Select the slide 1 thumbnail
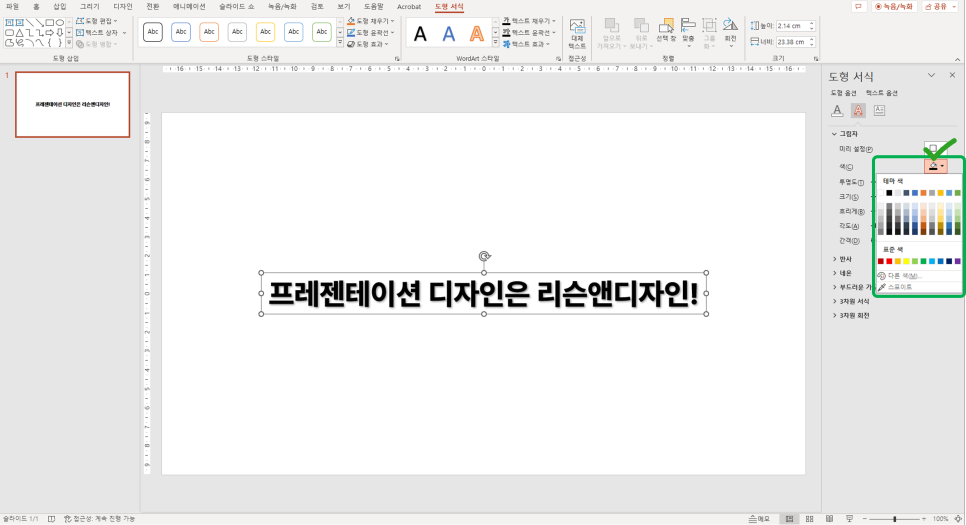Screen dimensions: 966x525 73,104
